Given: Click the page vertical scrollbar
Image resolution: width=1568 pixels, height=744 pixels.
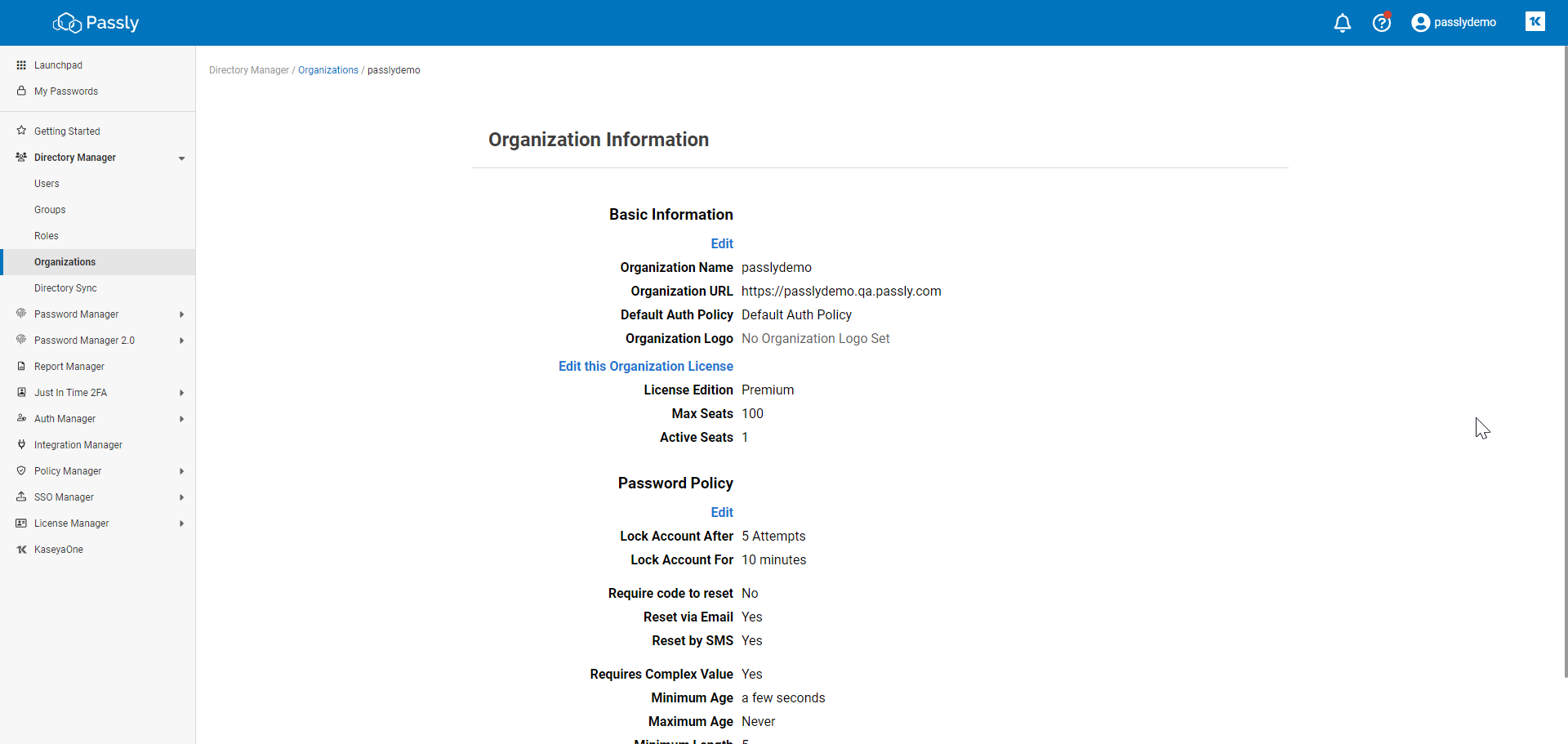Looking at the screenshot, I should [1565, 362].
